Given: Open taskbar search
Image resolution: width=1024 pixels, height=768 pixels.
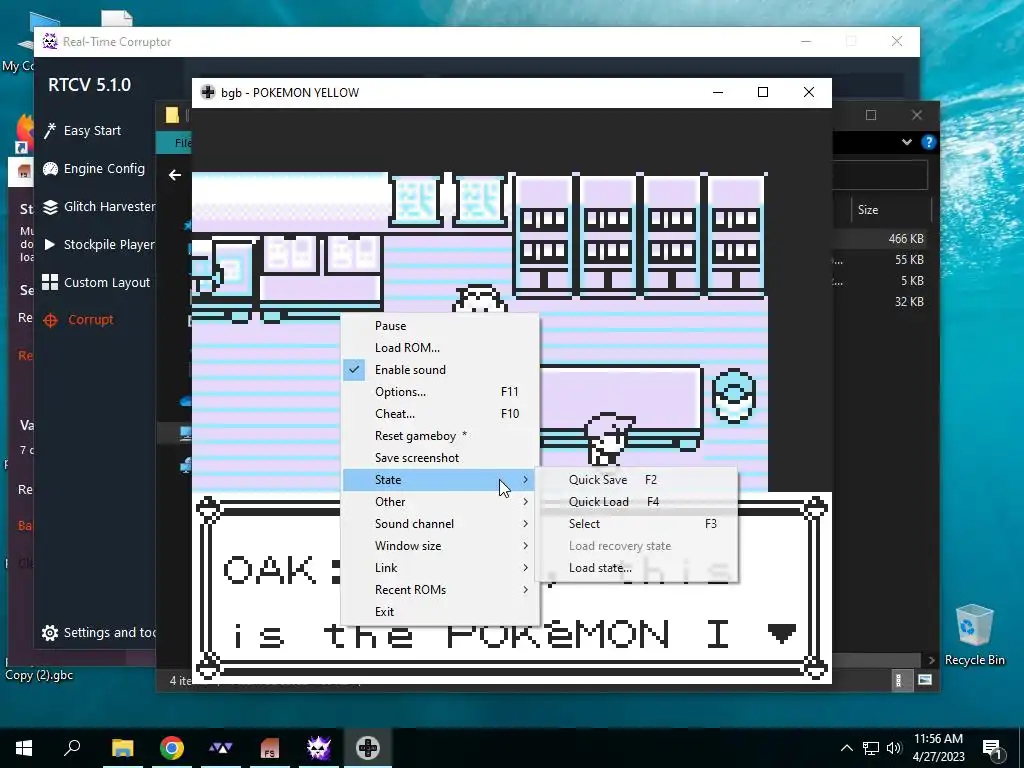Looking at the screenshot, I should [72, 748].
